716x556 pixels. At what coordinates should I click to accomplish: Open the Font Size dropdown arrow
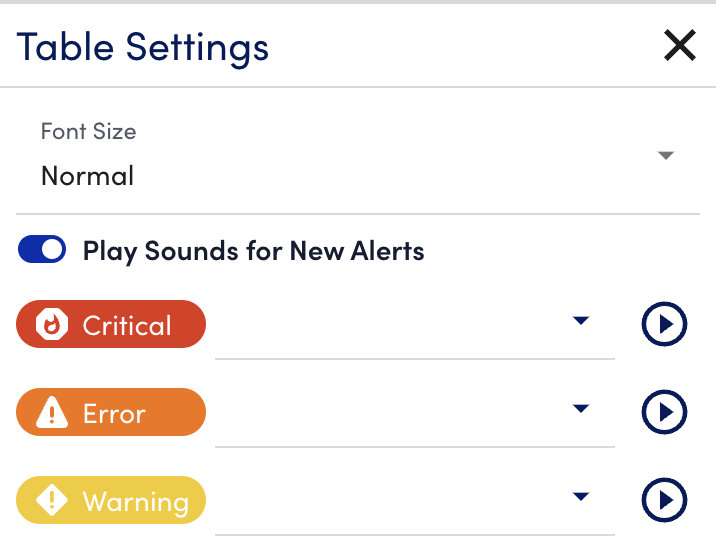point(666,156)
